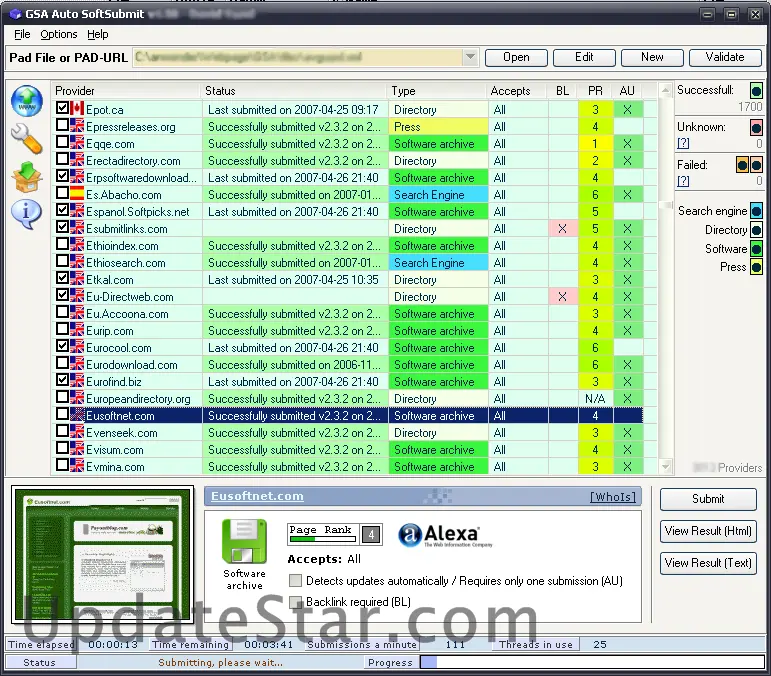This screenshot has width=771, height=676.
Task: Click the AU X mark for Evmina.com
Action: [627, 467]
